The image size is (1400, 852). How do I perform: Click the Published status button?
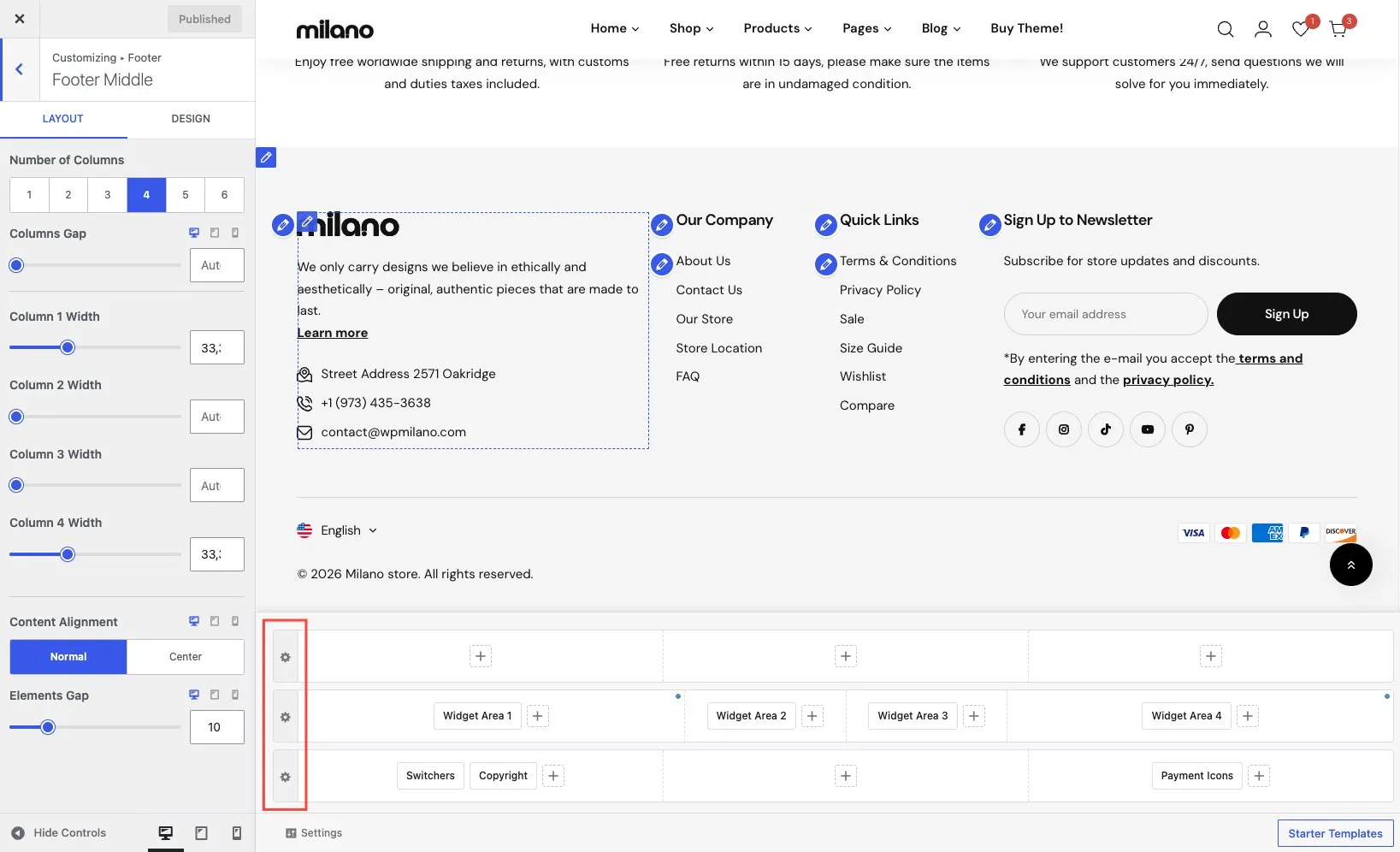(204, 19)
